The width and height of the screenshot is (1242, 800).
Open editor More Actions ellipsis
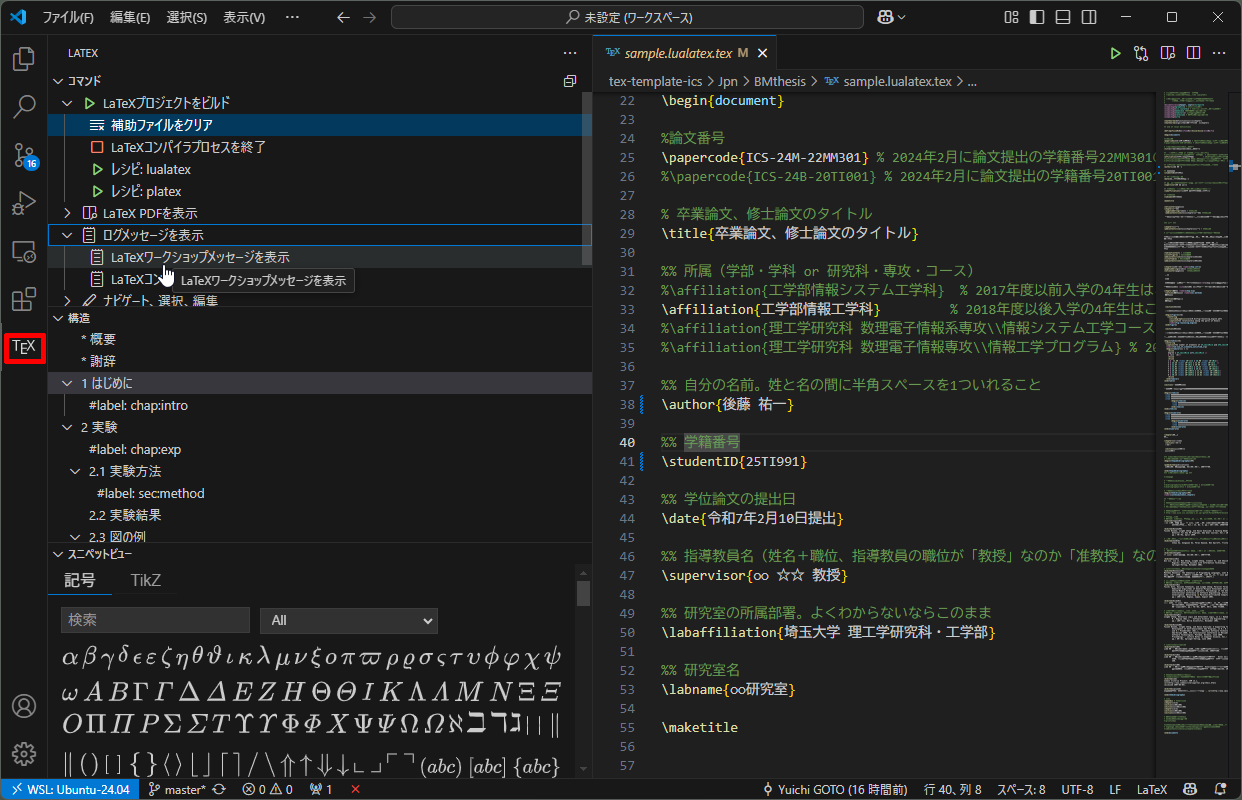[x=1219, y=53]
